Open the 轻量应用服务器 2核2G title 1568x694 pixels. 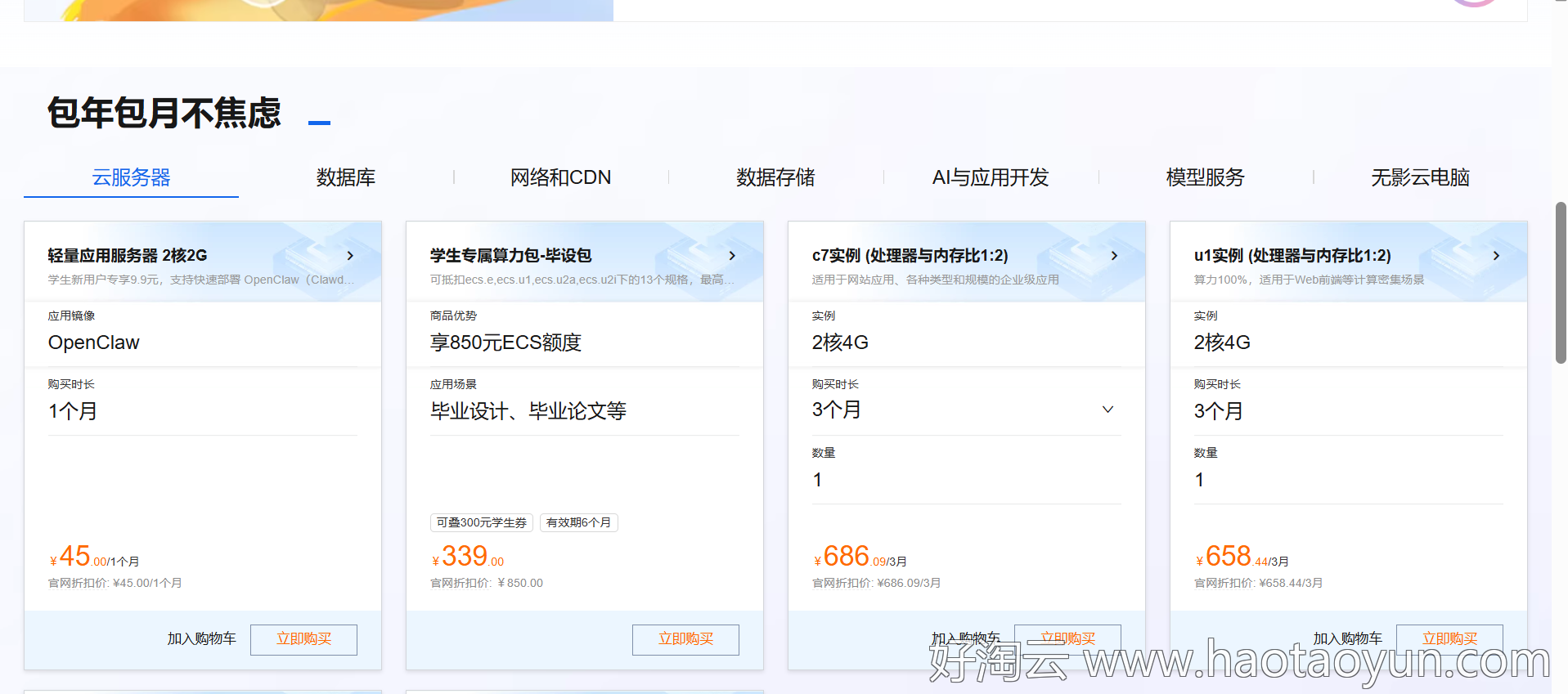128,256
